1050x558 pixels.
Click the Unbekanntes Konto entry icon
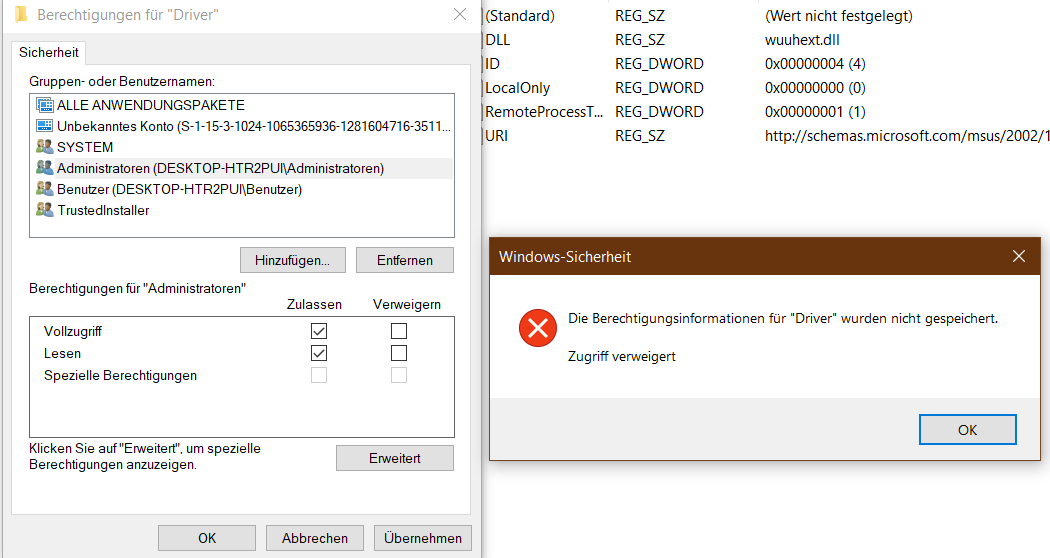[44, 126]
